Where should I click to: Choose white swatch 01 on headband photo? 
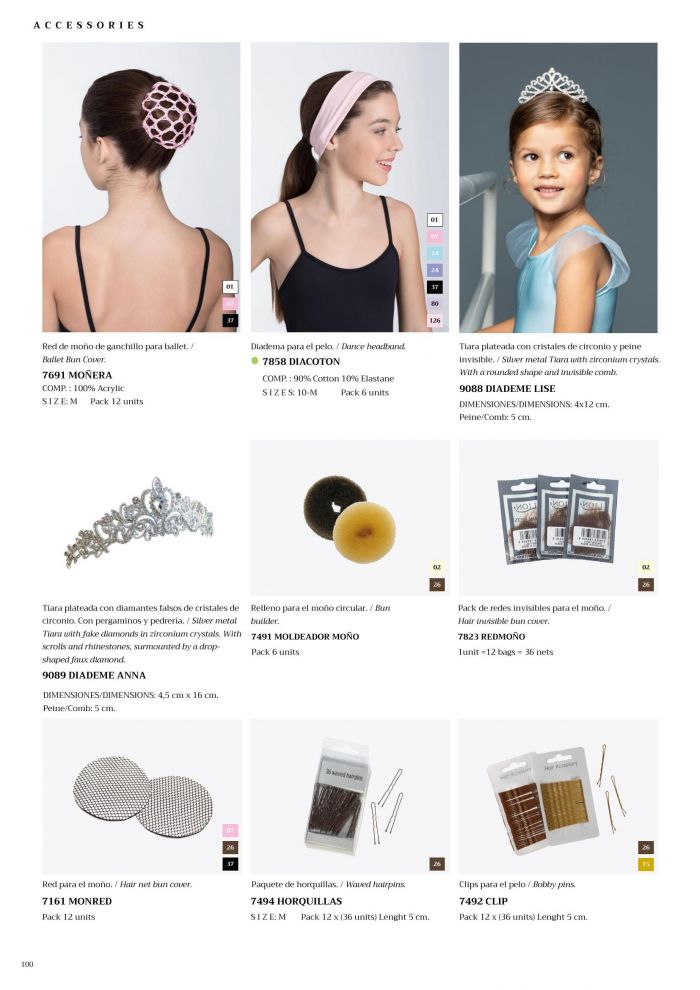[434, 220]
